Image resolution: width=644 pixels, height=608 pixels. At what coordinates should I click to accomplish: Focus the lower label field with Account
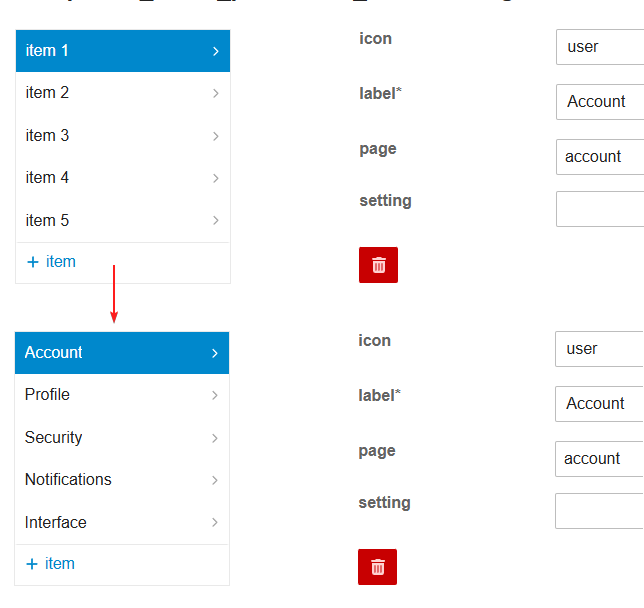pos(599,404)
